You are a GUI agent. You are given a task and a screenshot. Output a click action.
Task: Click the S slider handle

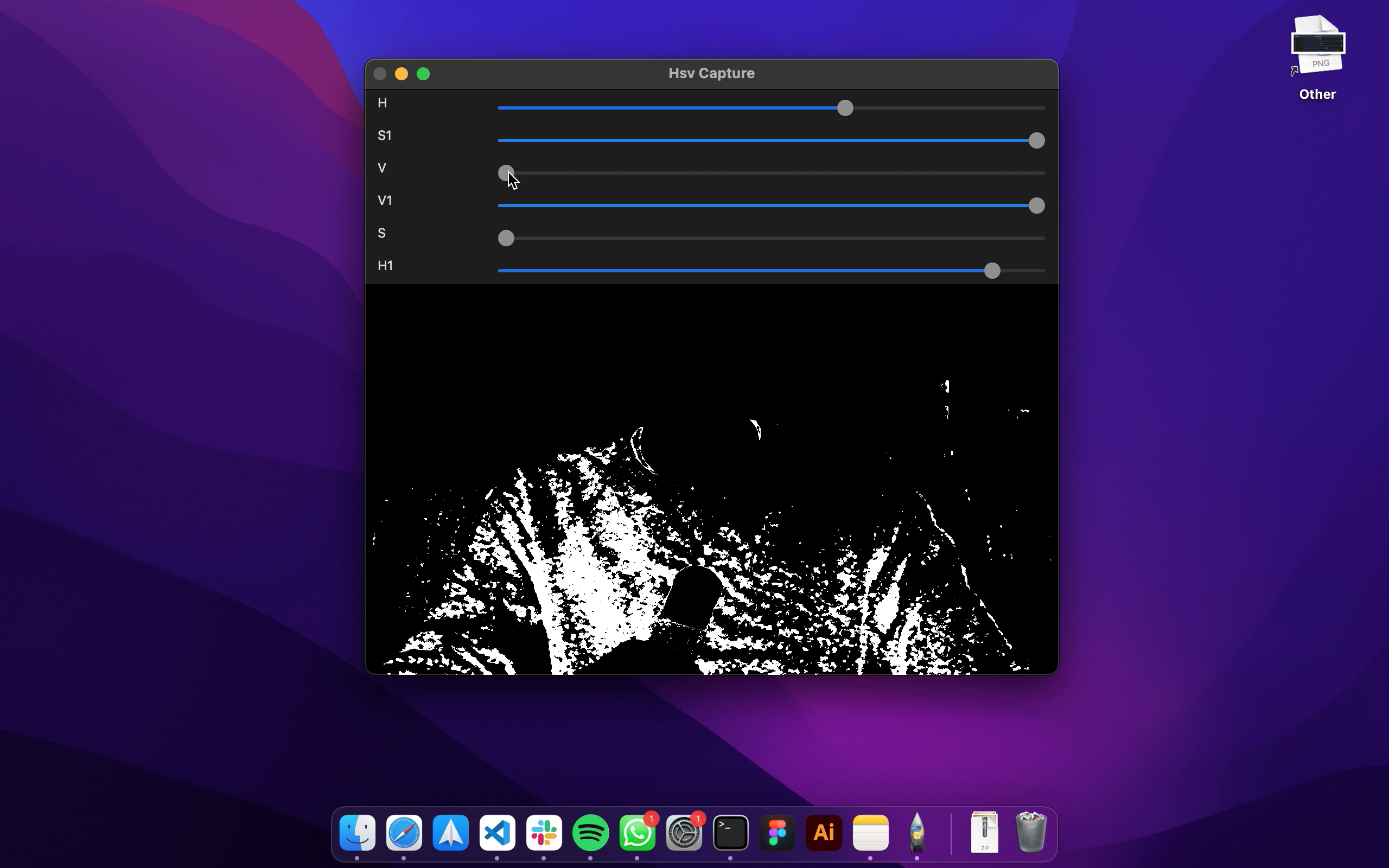[x=506, y=238]
